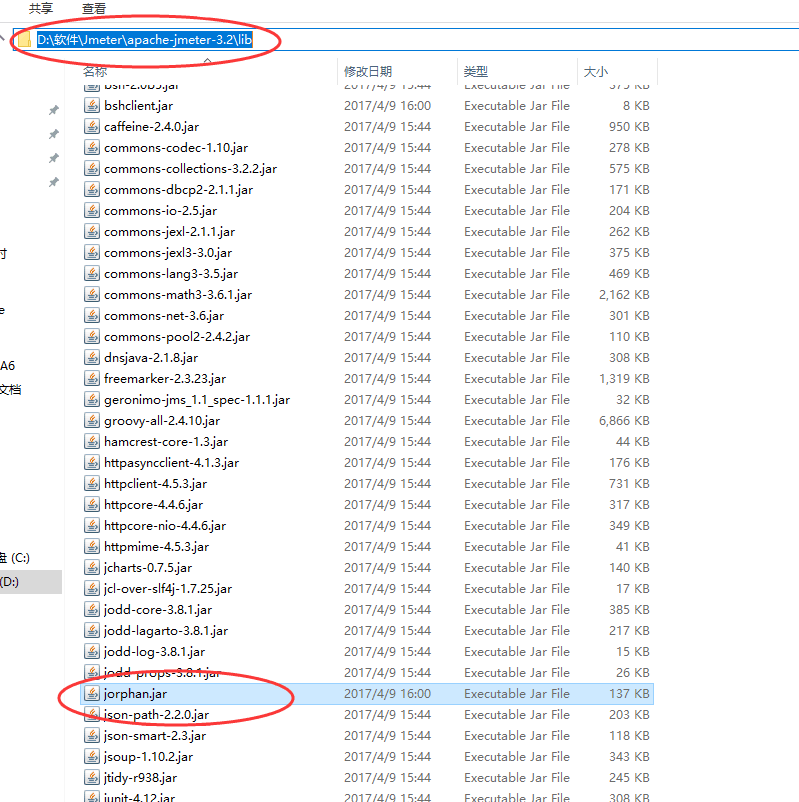
Task: Select dnsjava-2.1.8.jar file icon
Action: tap(92, 357)
